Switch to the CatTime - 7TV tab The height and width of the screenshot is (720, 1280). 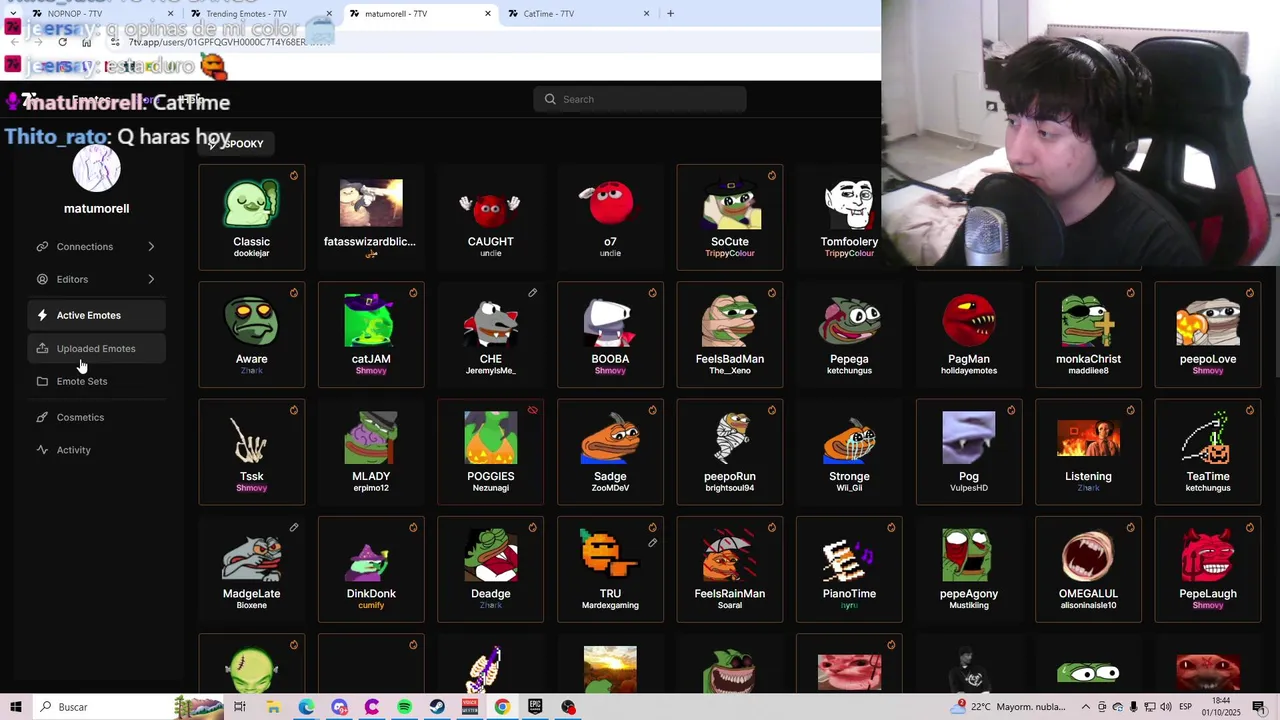[x=578, y=13]
